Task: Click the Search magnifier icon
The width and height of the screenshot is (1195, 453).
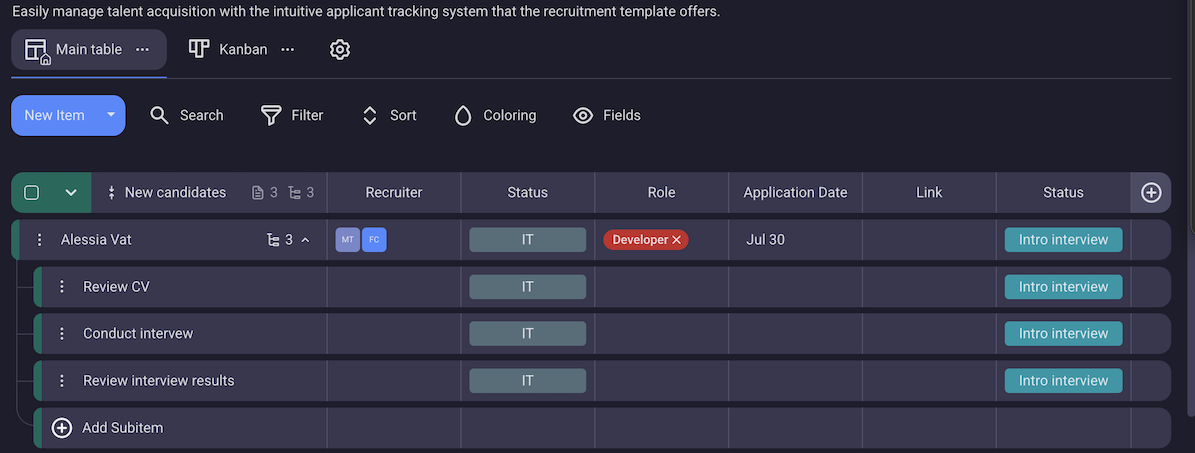Action: tap(160, 115)
